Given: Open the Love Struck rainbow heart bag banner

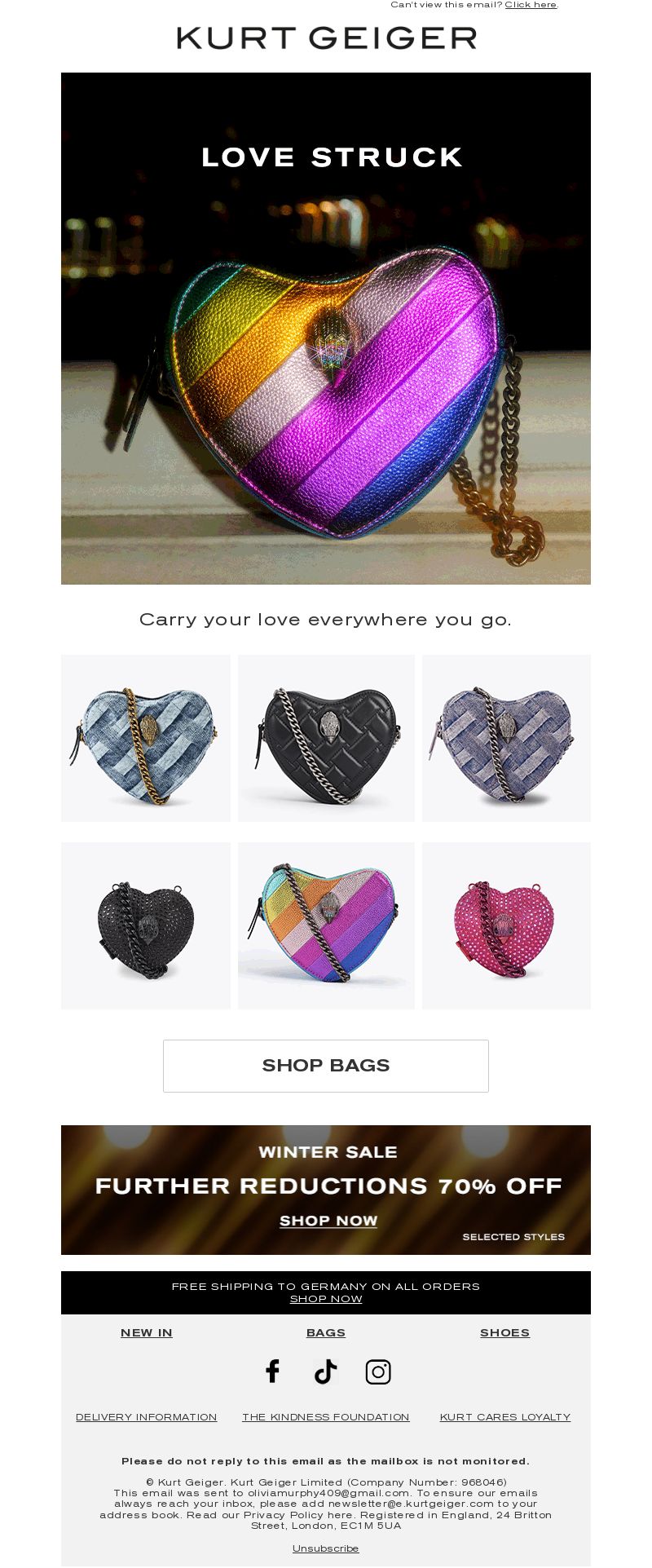Looking at the screenshot, I should 326,329.
